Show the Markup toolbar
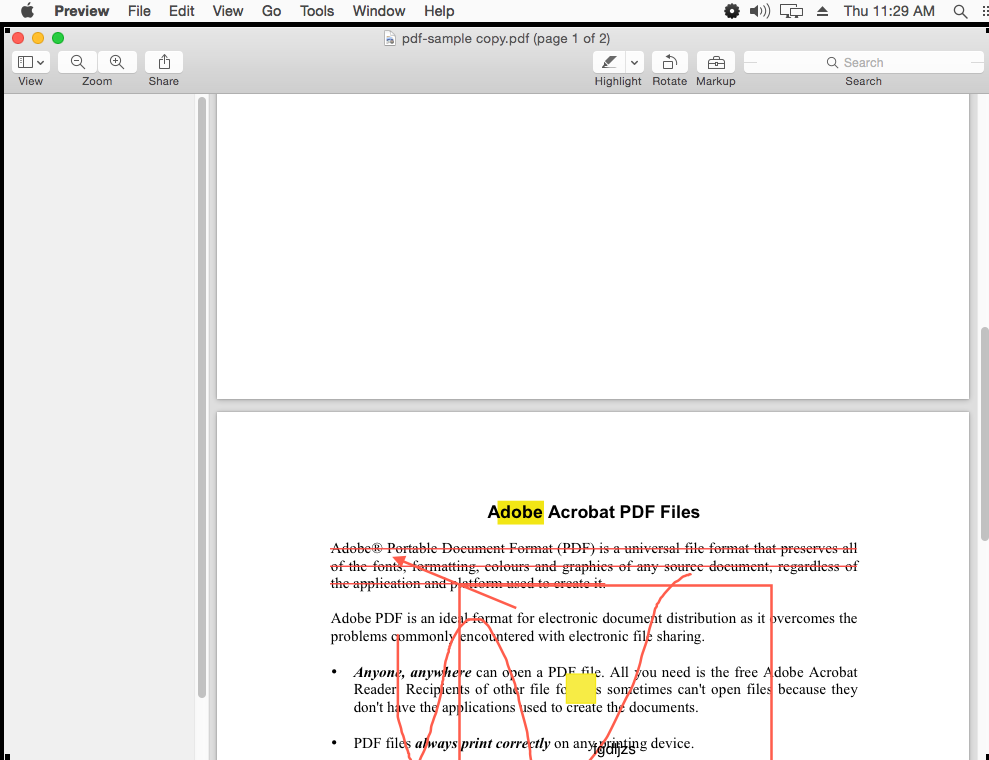Viewport: 989px width, 760px height. point(716,62)
